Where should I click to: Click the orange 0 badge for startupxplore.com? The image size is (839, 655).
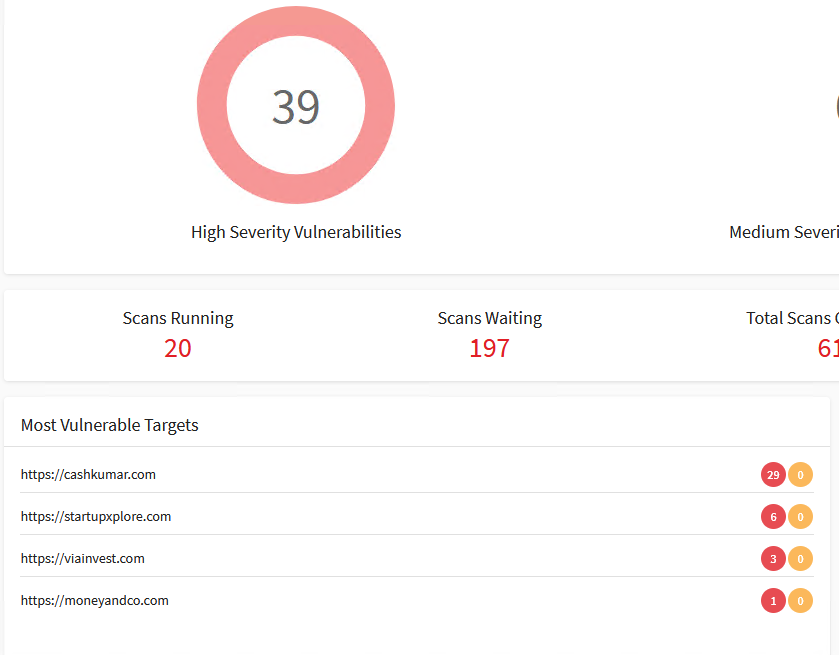tap(800, 517)
